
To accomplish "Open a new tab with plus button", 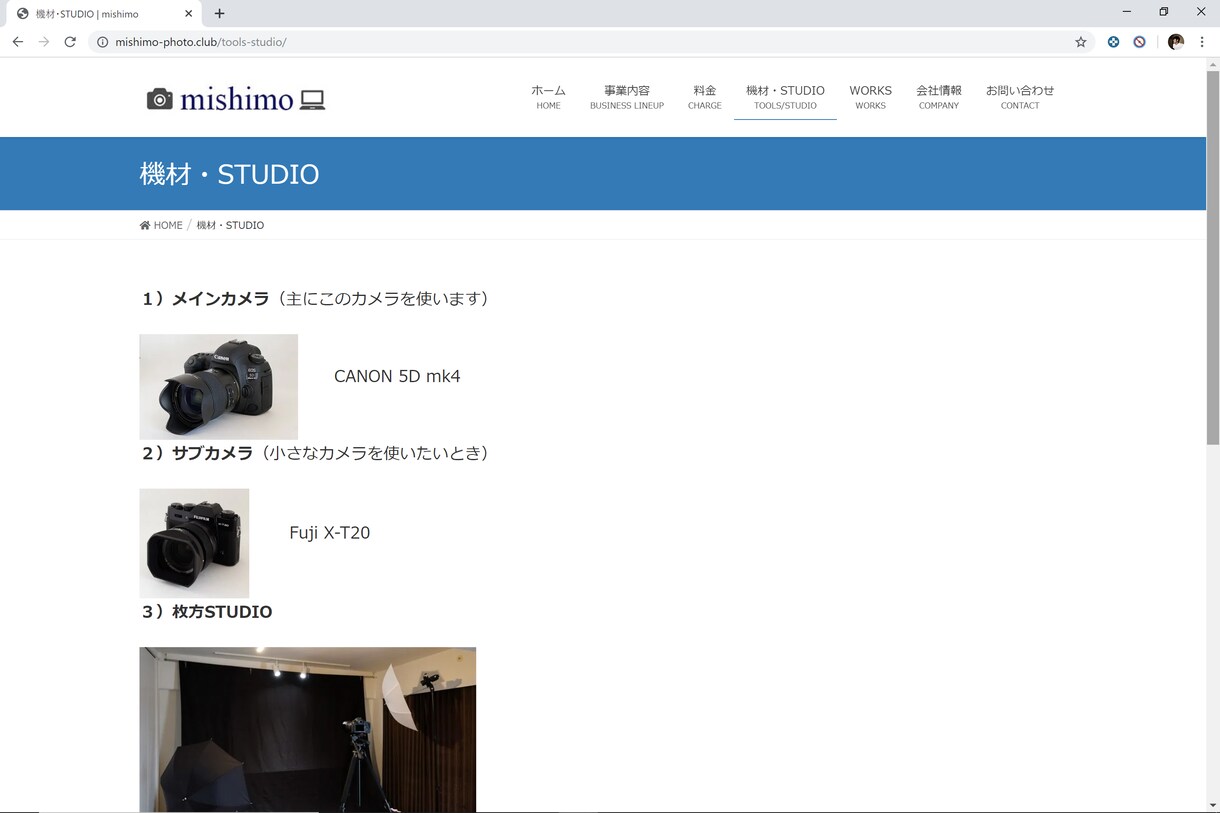I will (219, 14).
